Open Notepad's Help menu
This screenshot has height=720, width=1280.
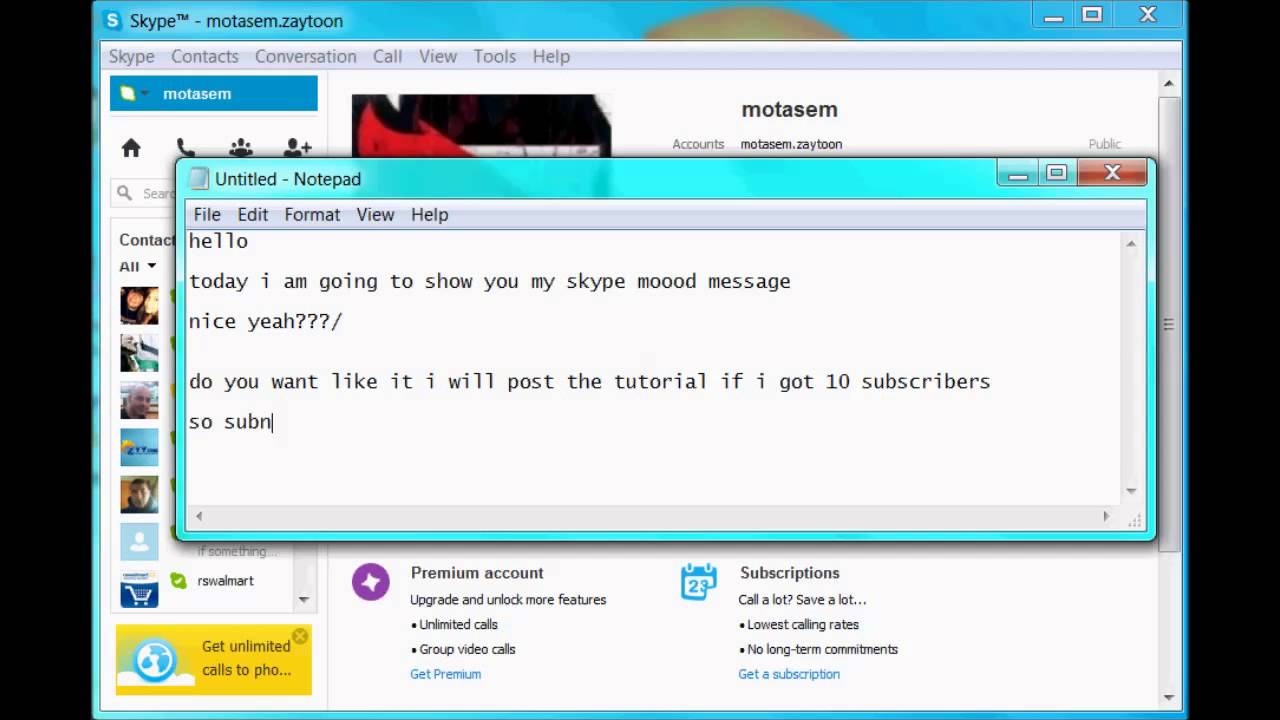click(429, 214)
